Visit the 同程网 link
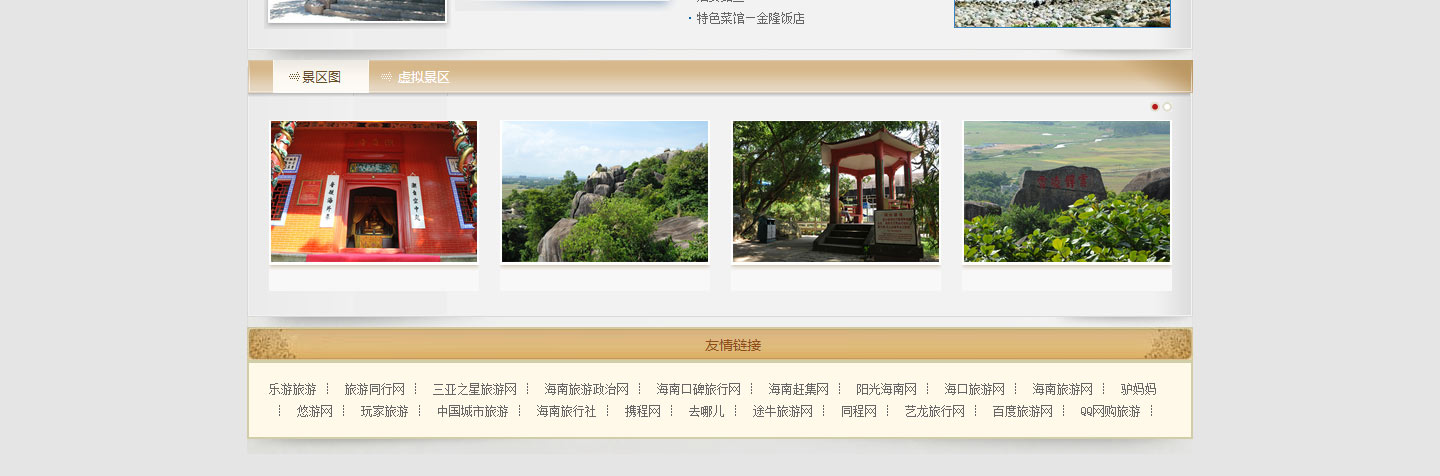Image resolution: width=1440 pixels, height=476 pixels. pyautogui.click(x=858, y=411)
